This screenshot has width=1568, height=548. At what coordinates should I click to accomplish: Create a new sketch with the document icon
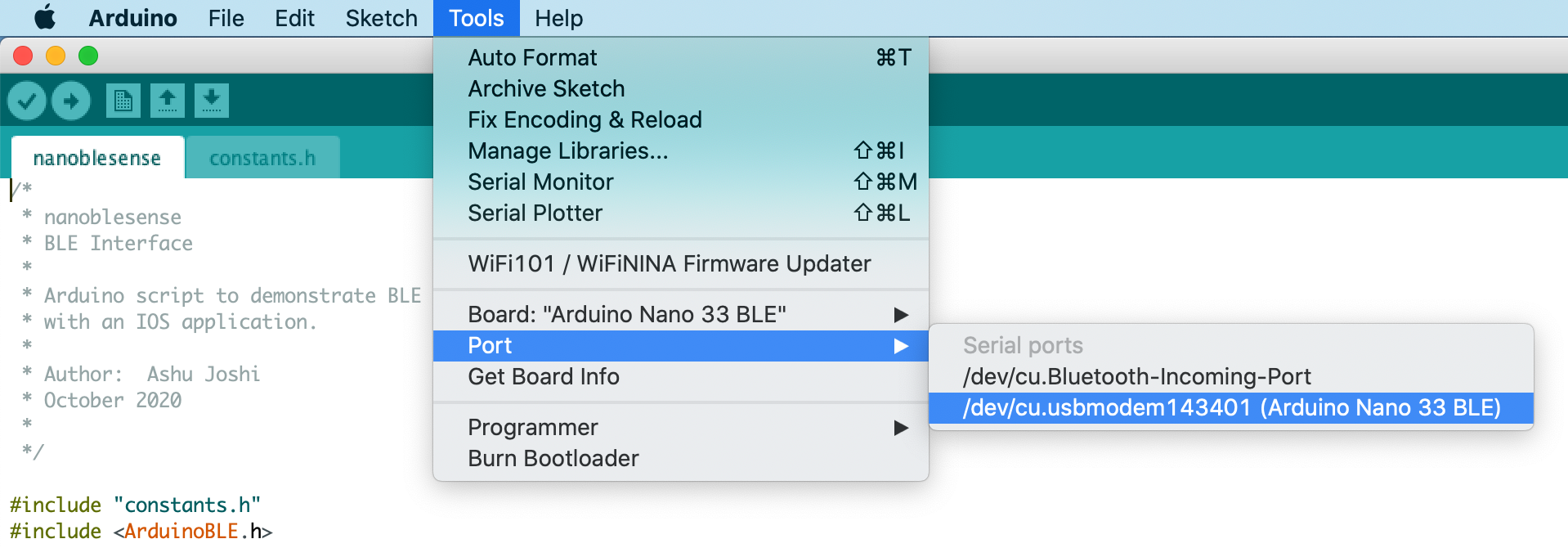[x=123, y=101]
